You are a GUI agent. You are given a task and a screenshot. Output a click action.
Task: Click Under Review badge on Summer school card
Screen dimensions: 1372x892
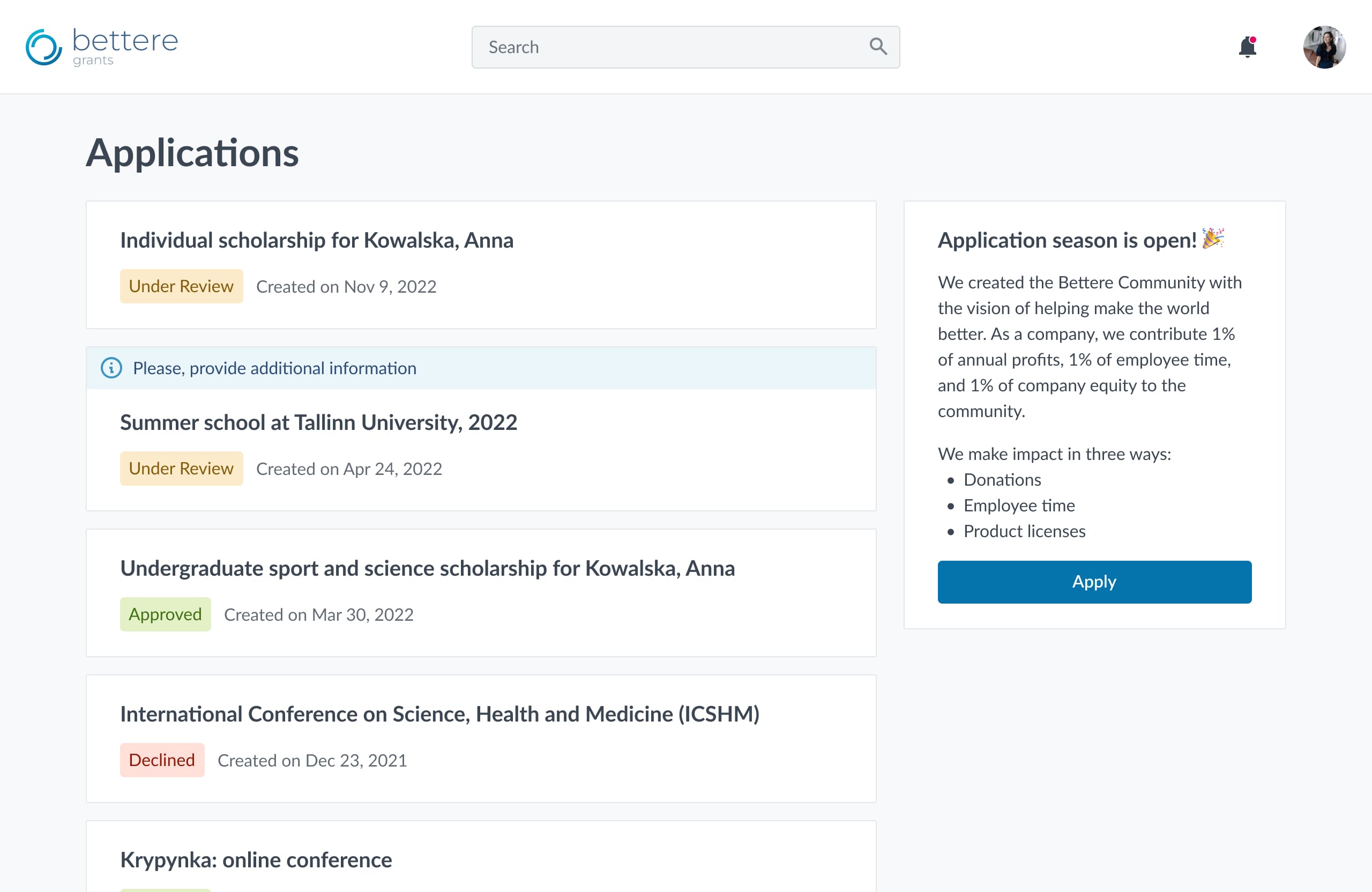point(181,468)
